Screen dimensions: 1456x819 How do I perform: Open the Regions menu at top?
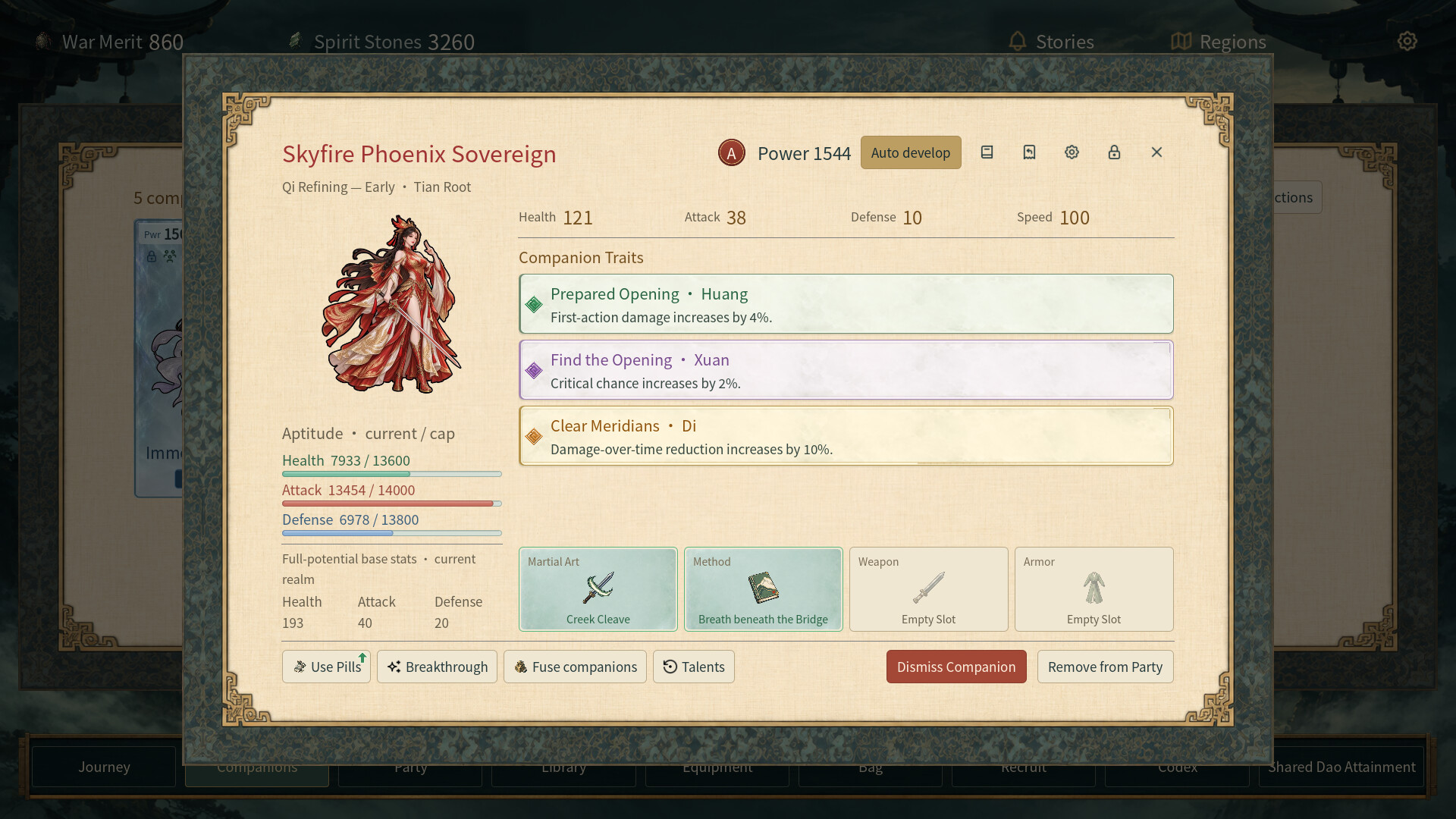pos(1219,42)
